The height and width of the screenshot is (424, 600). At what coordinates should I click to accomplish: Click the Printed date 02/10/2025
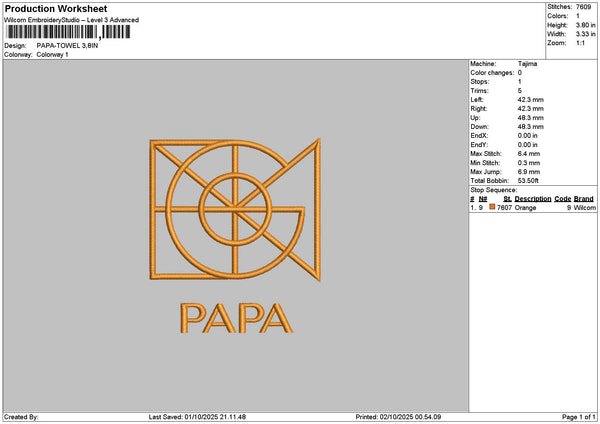click(396, 417)
